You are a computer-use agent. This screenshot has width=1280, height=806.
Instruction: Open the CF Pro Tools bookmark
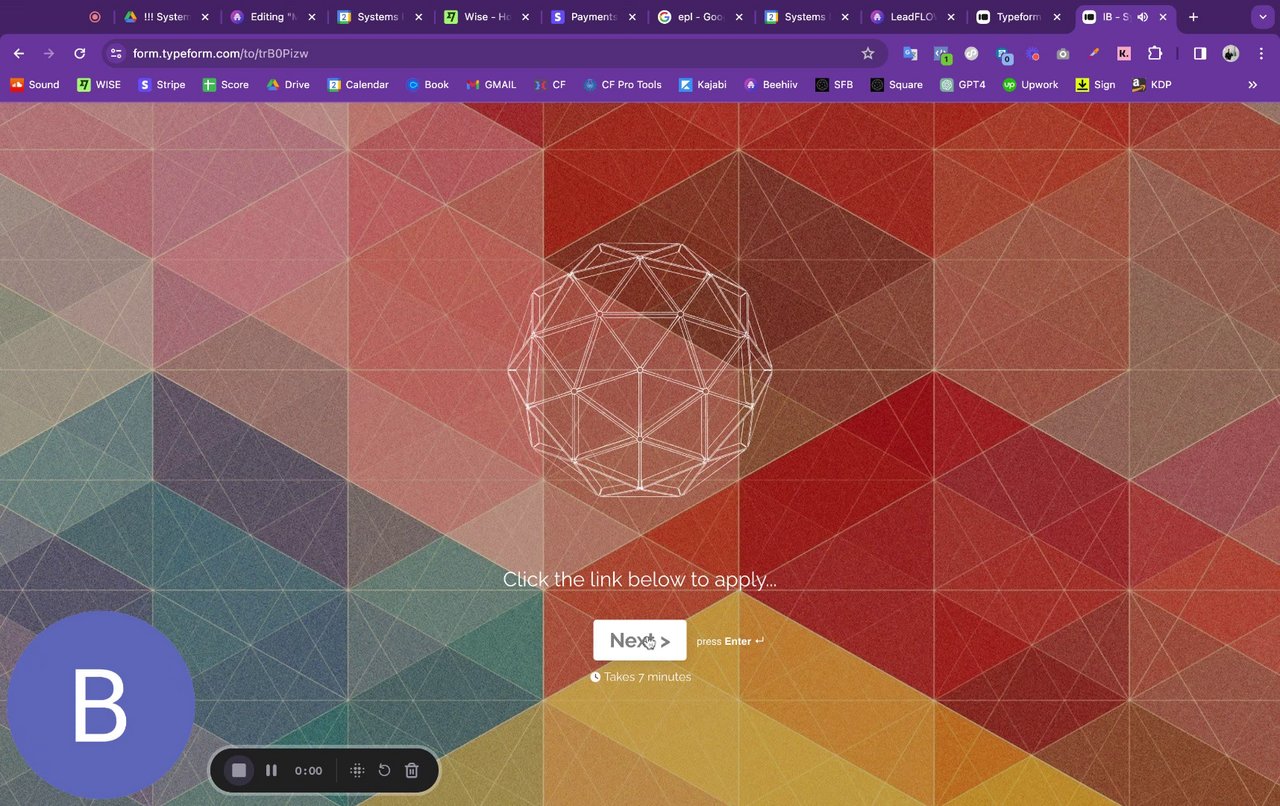click(623, 85)
